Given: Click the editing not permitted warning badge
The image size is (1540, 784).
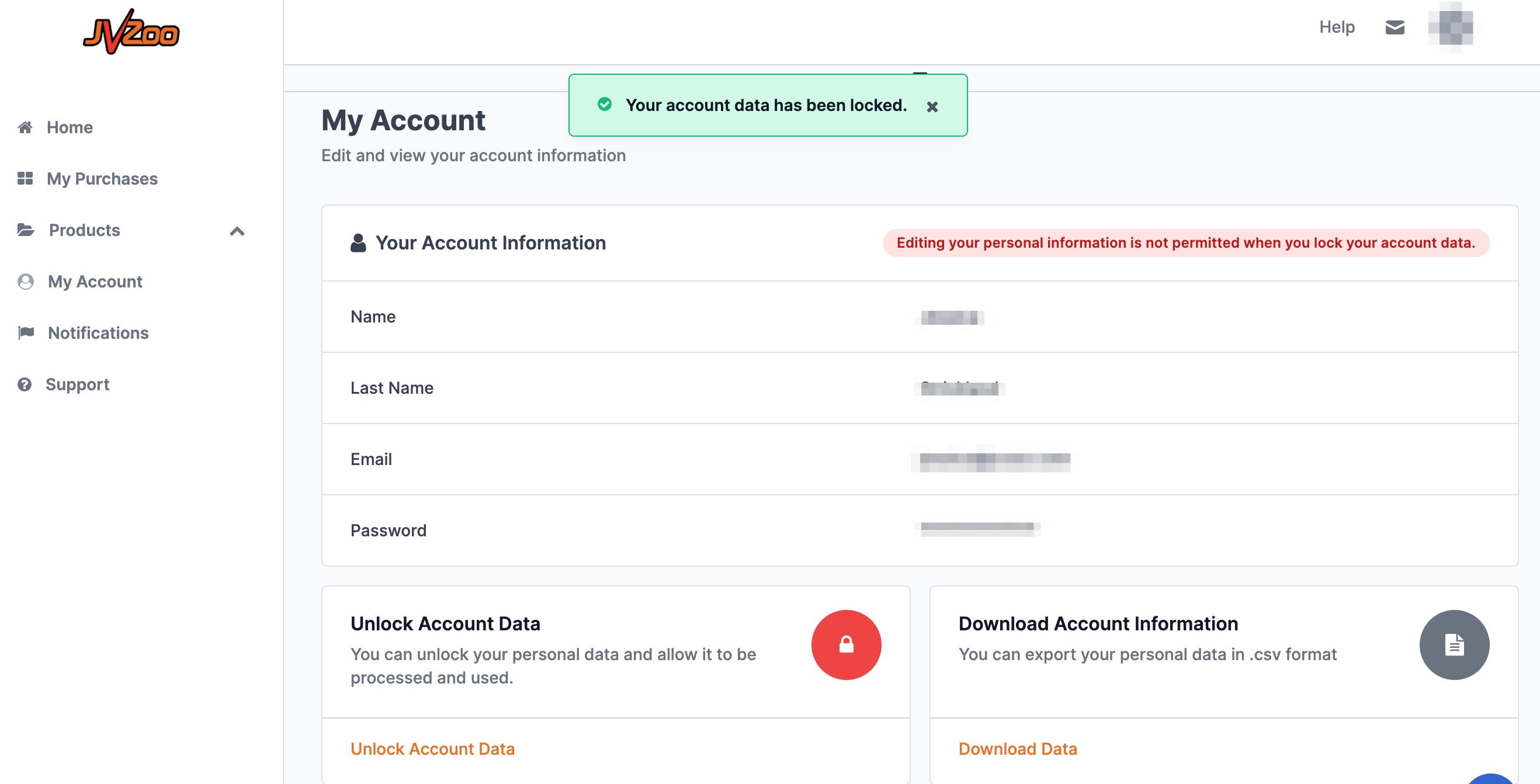Looking at the screenshot, I should coord(1185,244).
